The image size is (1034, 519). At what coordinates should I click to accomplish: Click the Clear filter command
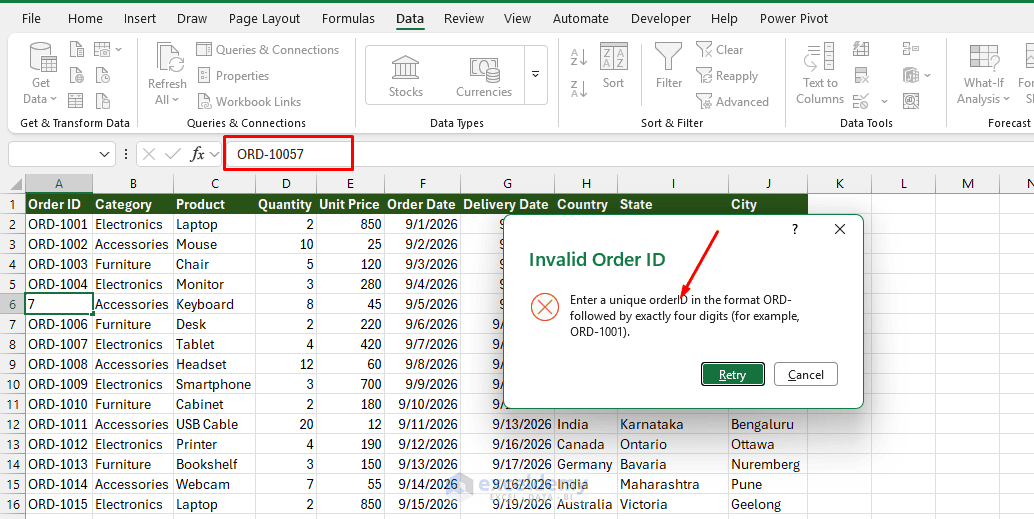(x=719, y=49)
